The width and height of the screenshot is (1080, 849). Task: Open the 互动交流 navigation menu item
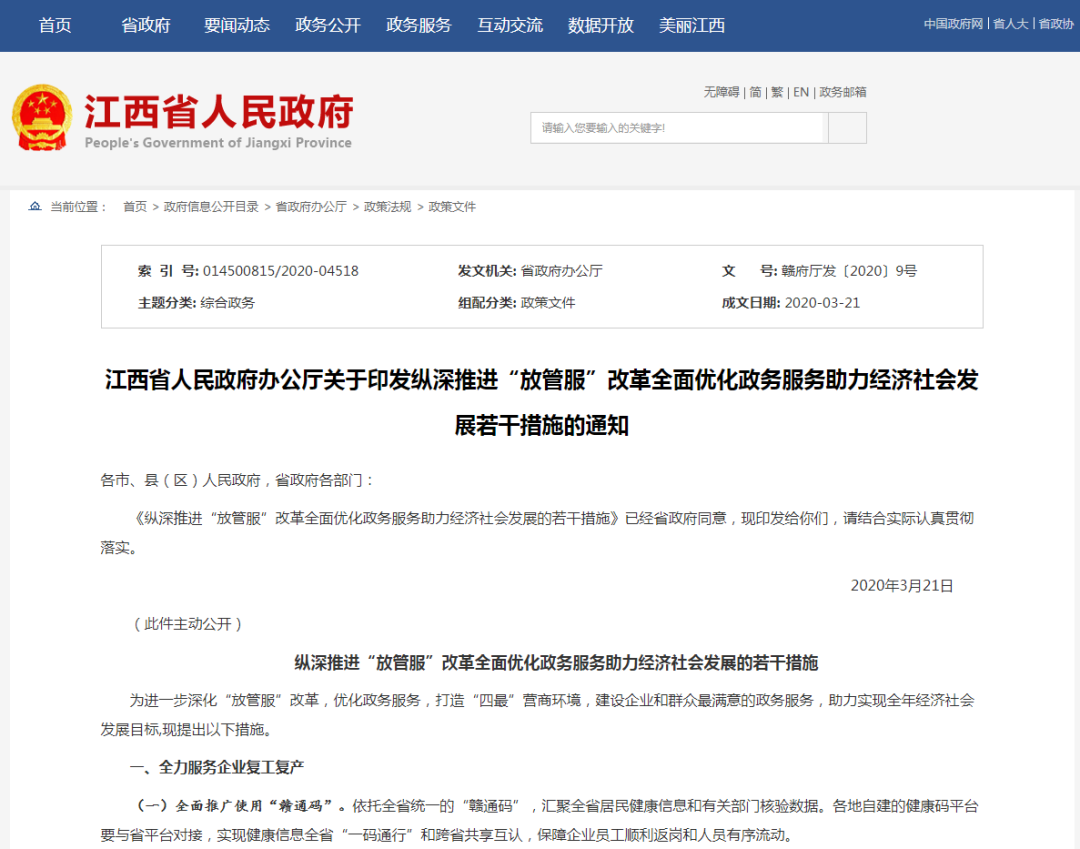pos(510,25)
